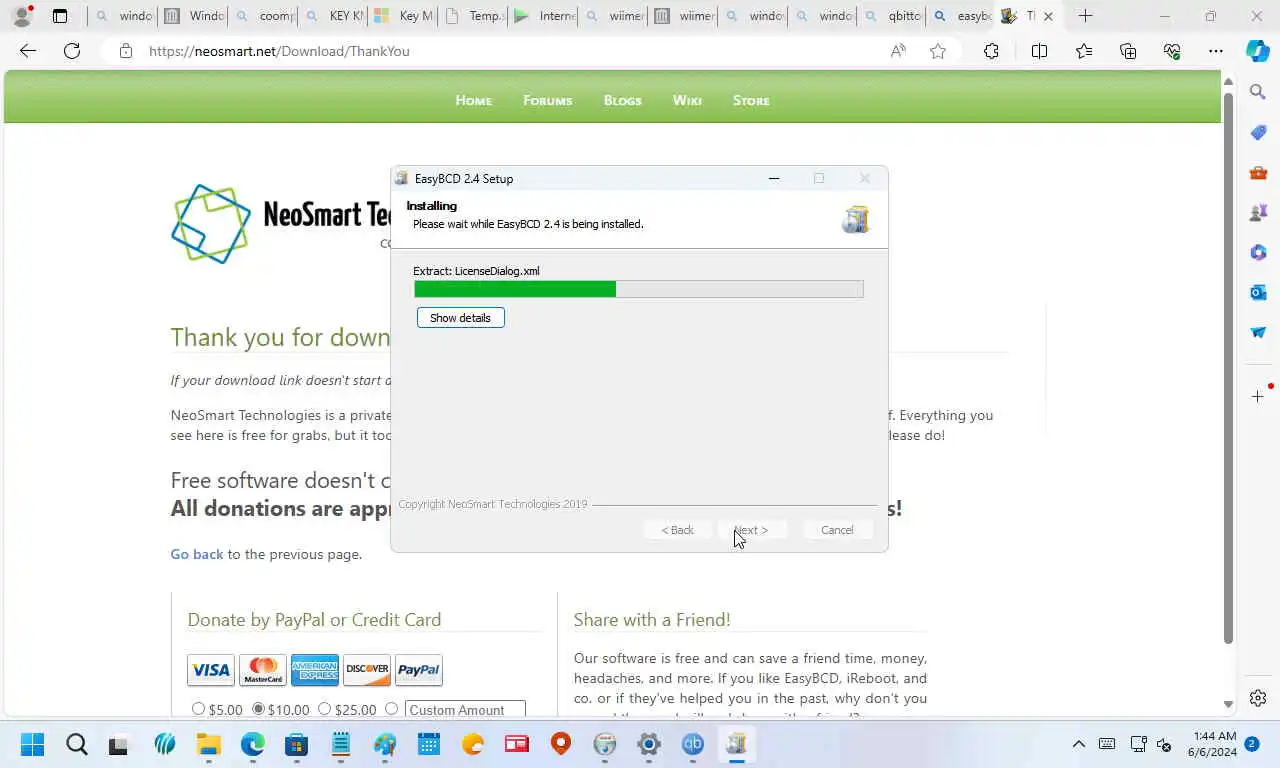Open File Explorer from taskbar
Viewport: 1280px width, 768px height.
pos(208,744)
